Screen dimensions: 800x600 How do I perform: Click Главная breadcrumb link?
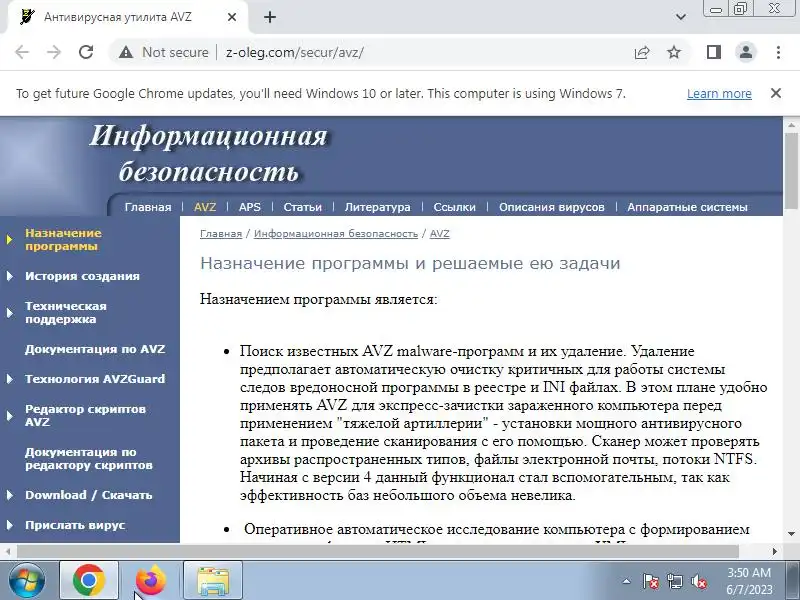click(x=221, y=234)
